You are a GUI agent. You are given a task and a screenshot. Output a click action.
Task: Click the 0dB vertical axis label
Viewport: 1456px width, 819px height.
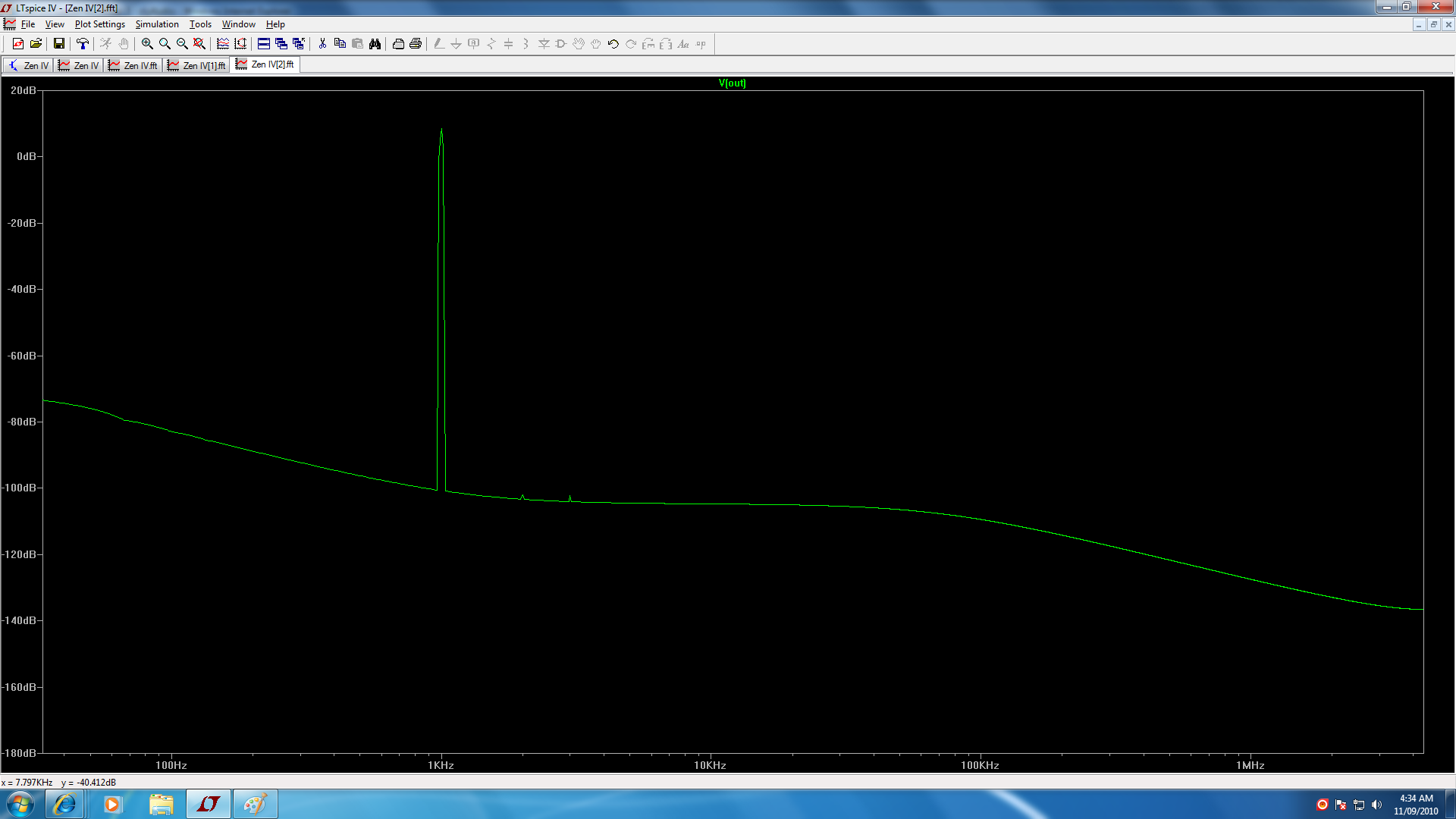click(x=27, y=156)
